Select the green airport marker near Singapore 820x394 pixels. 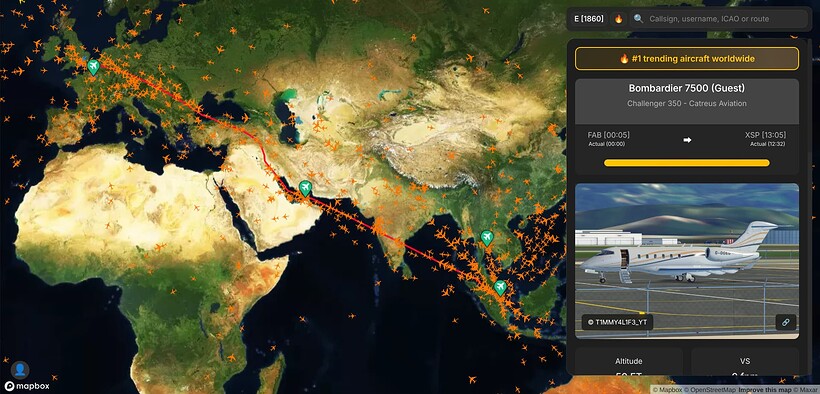(x=500, y=287)
